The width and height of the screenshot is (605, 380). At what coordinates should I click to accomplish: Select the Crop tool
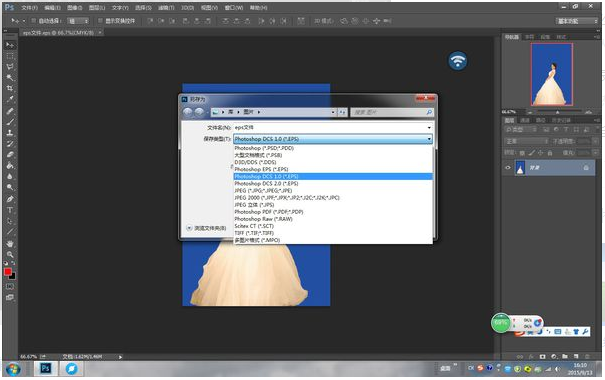[x=10, y=88]
